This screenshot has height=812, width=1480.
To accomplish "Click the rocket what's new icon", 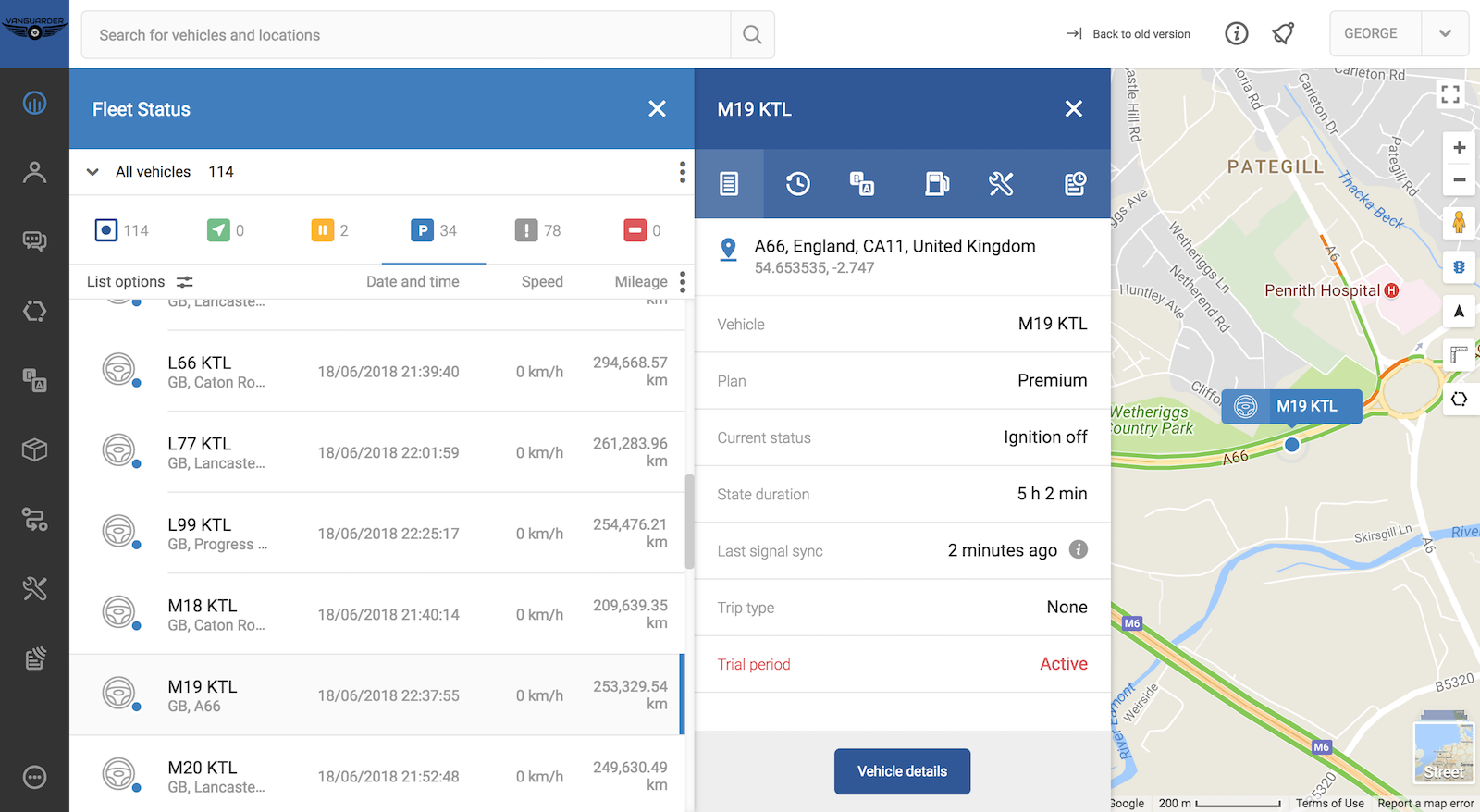I will click(1283, 34).
